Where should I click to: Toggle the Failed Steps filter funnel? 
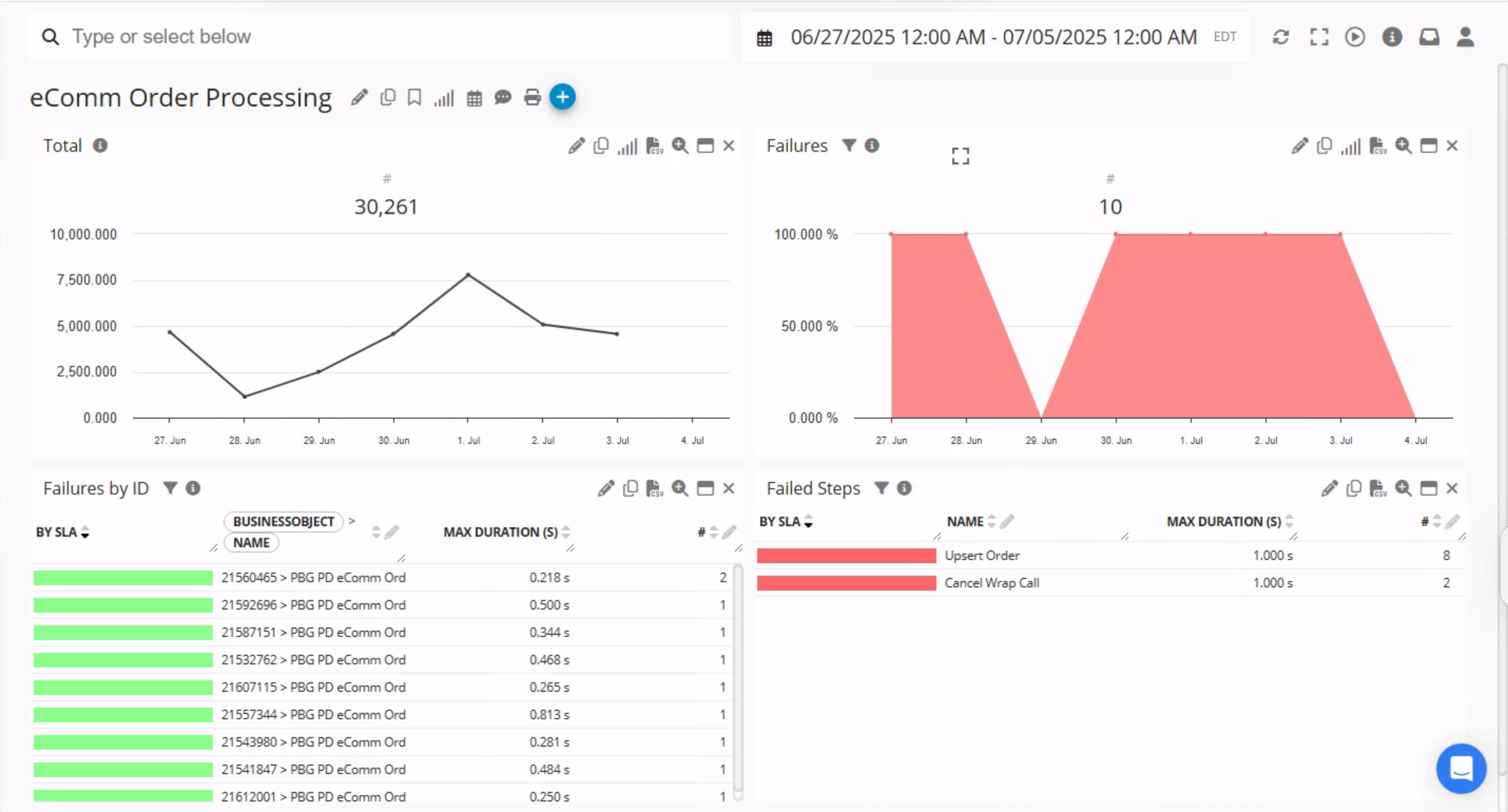click(x=881, y=488)
